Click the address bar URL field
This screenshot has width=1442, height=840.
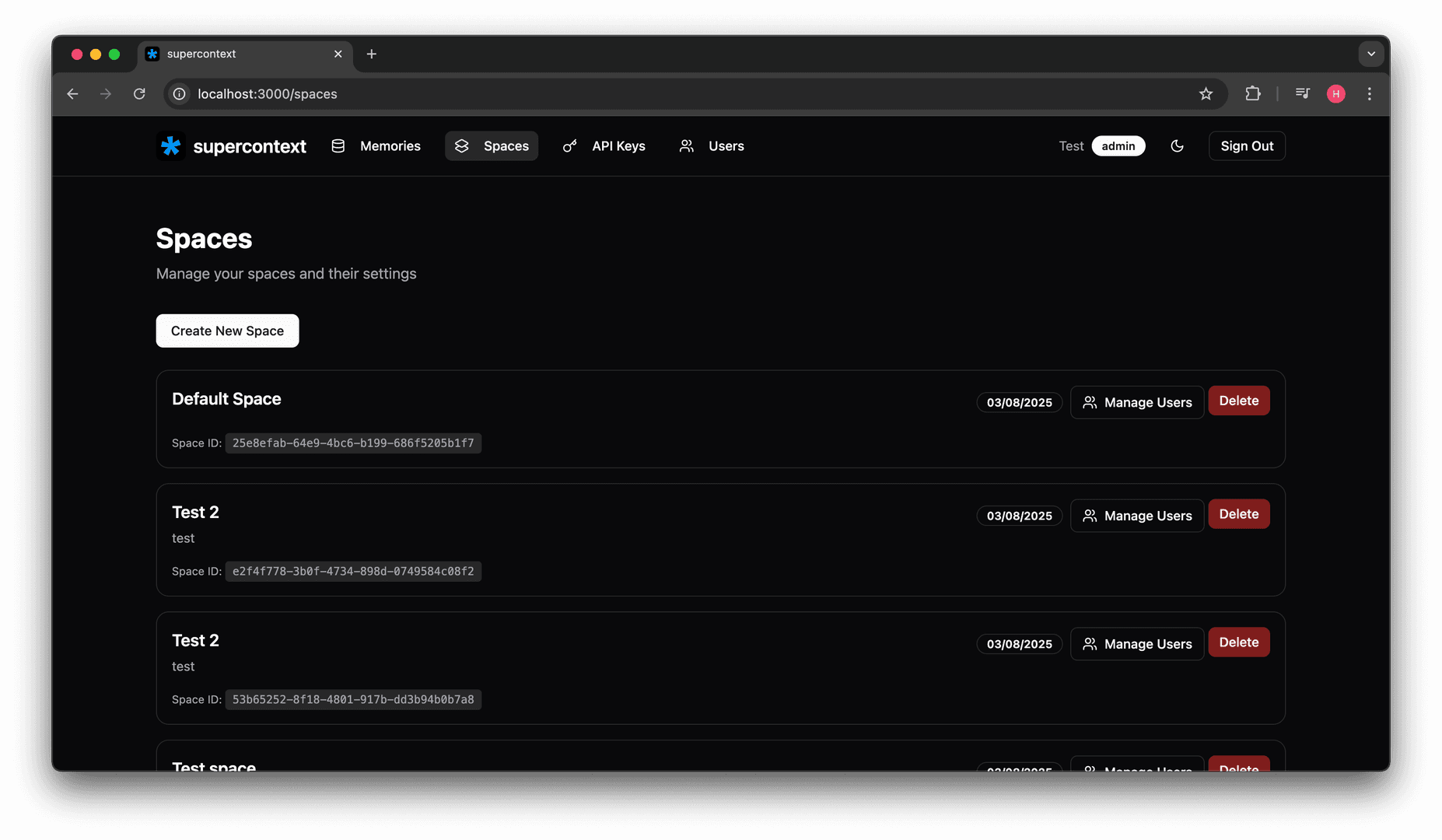coord(622,94)
